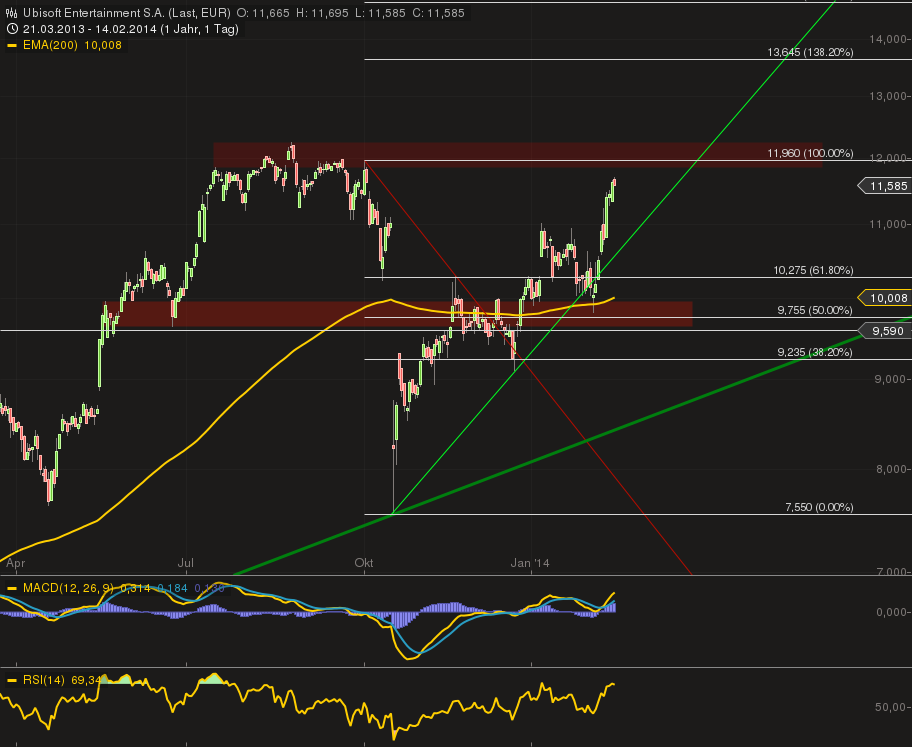The height and width of the screenshot is (747, 912).
Task: Select the yellow EMA(200) legend line icon
Action: point(11,45)
